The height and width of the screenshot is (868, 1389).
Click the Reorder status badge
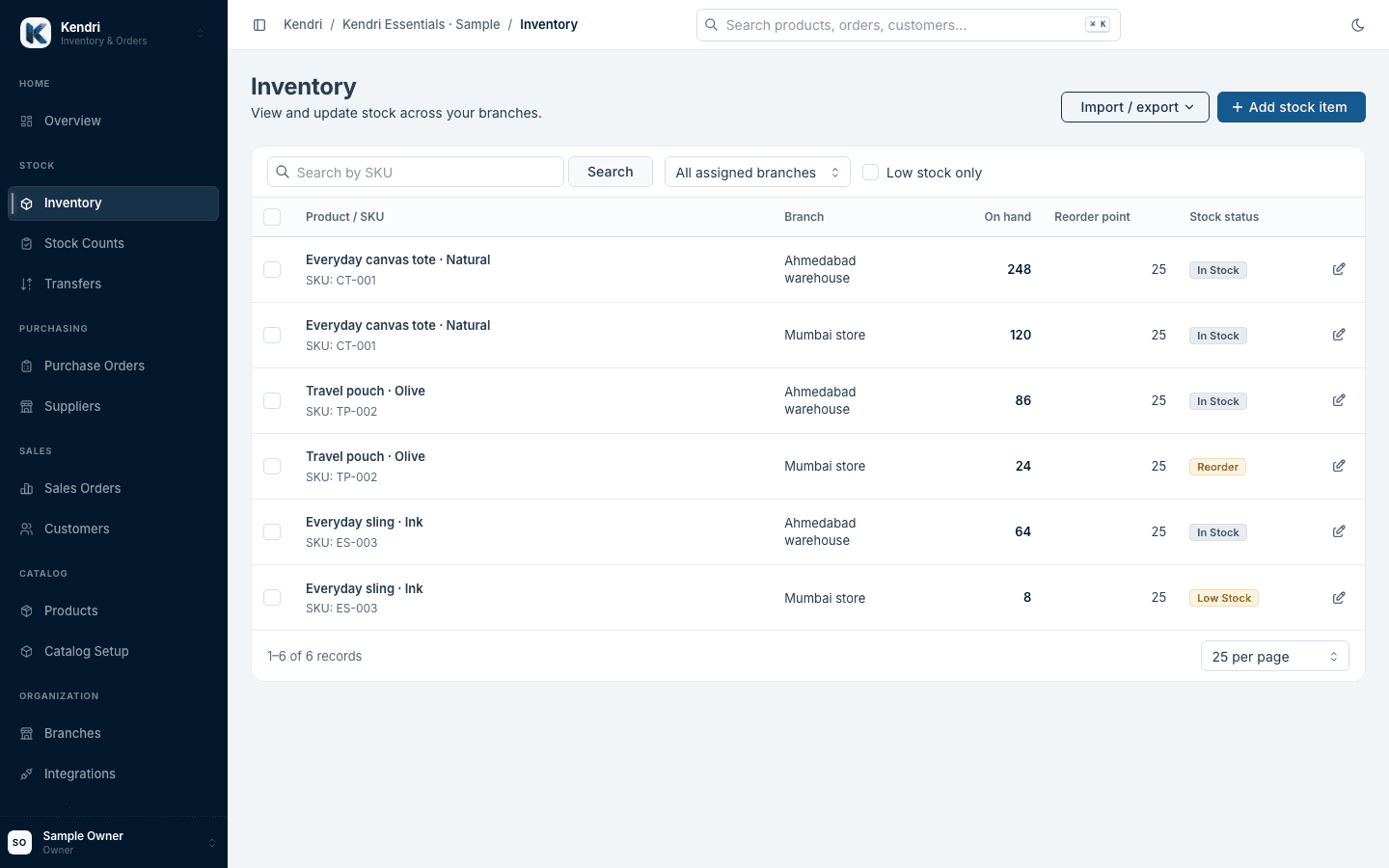[x=1217, y=467]
